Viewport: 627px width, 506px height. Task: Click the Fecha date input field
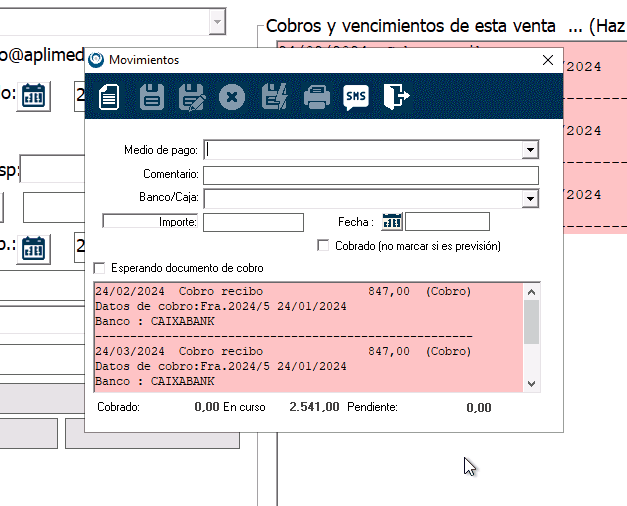447,222
